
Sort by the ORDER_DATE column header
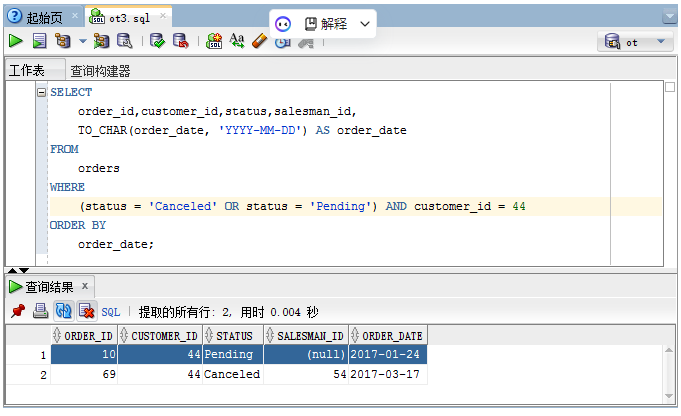[391, 335]
